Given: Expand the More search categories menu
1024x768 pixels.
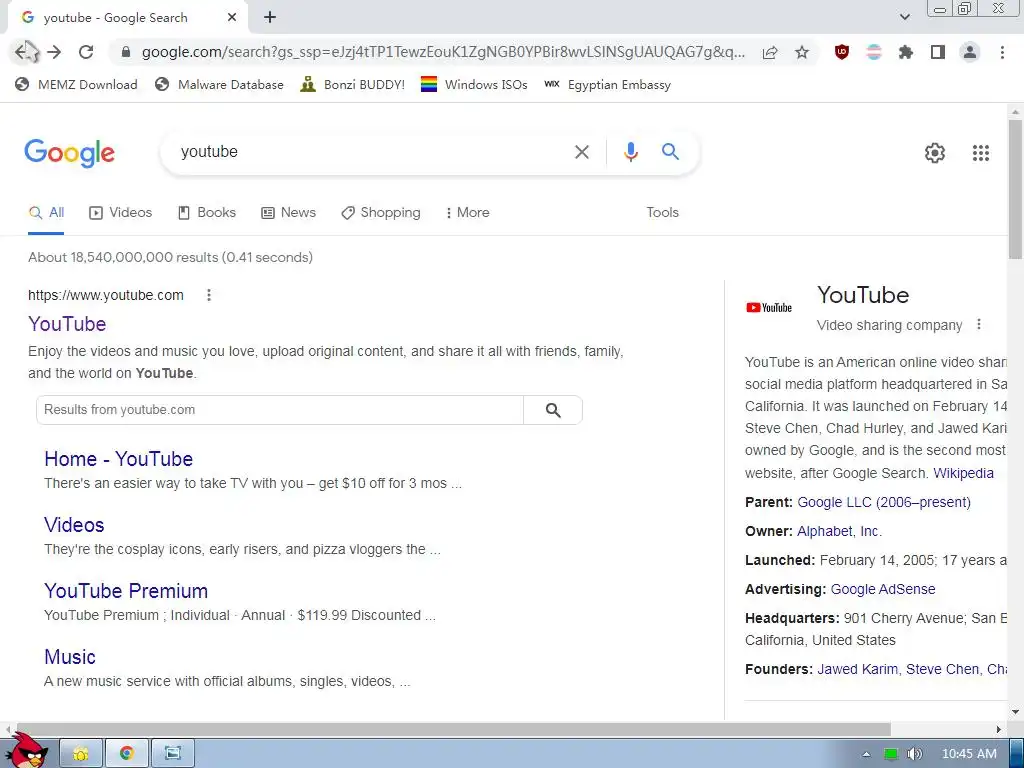Looking at the screenshot, I should pos(468,213).
